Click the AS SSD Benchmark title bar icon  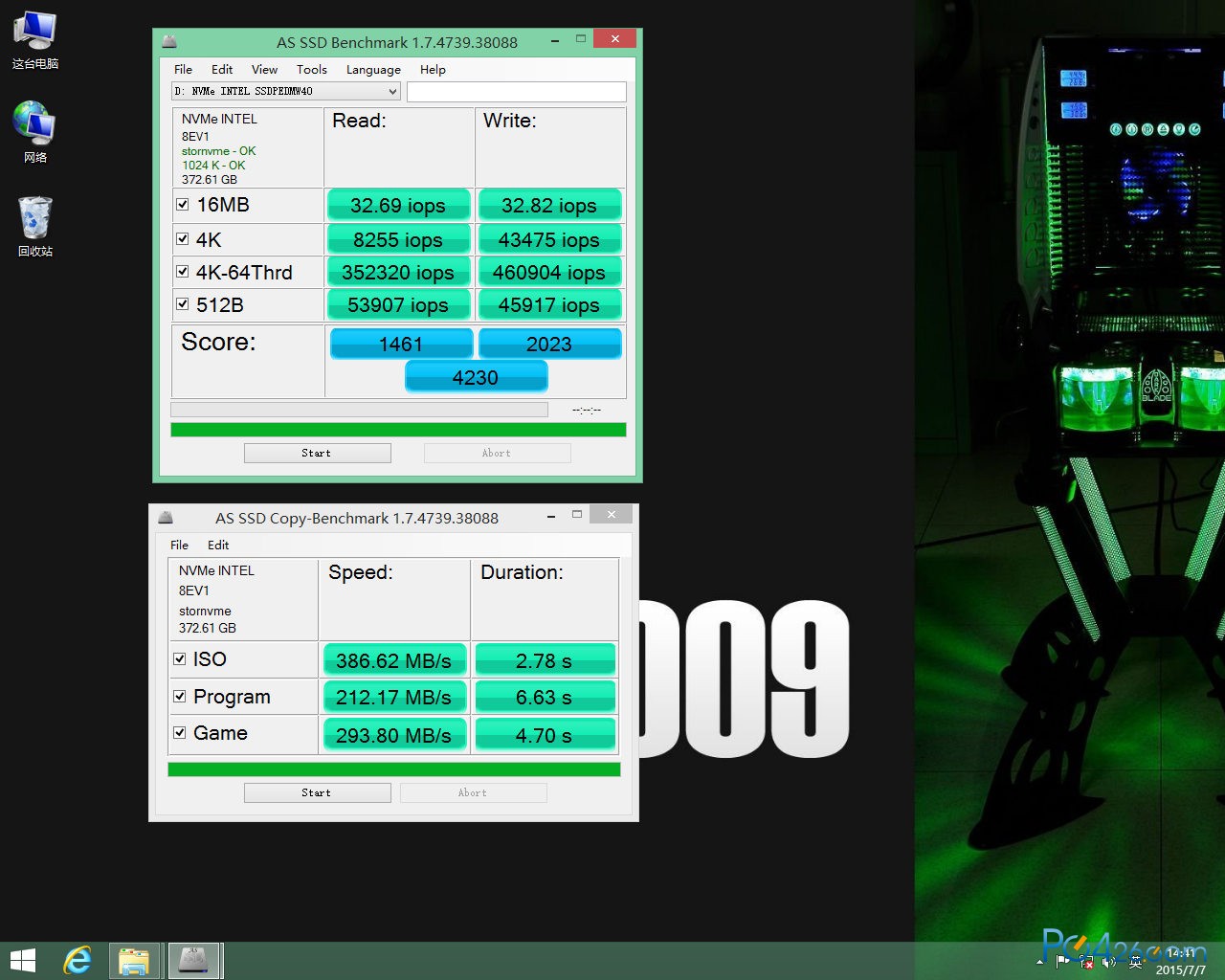coord(169,41)
